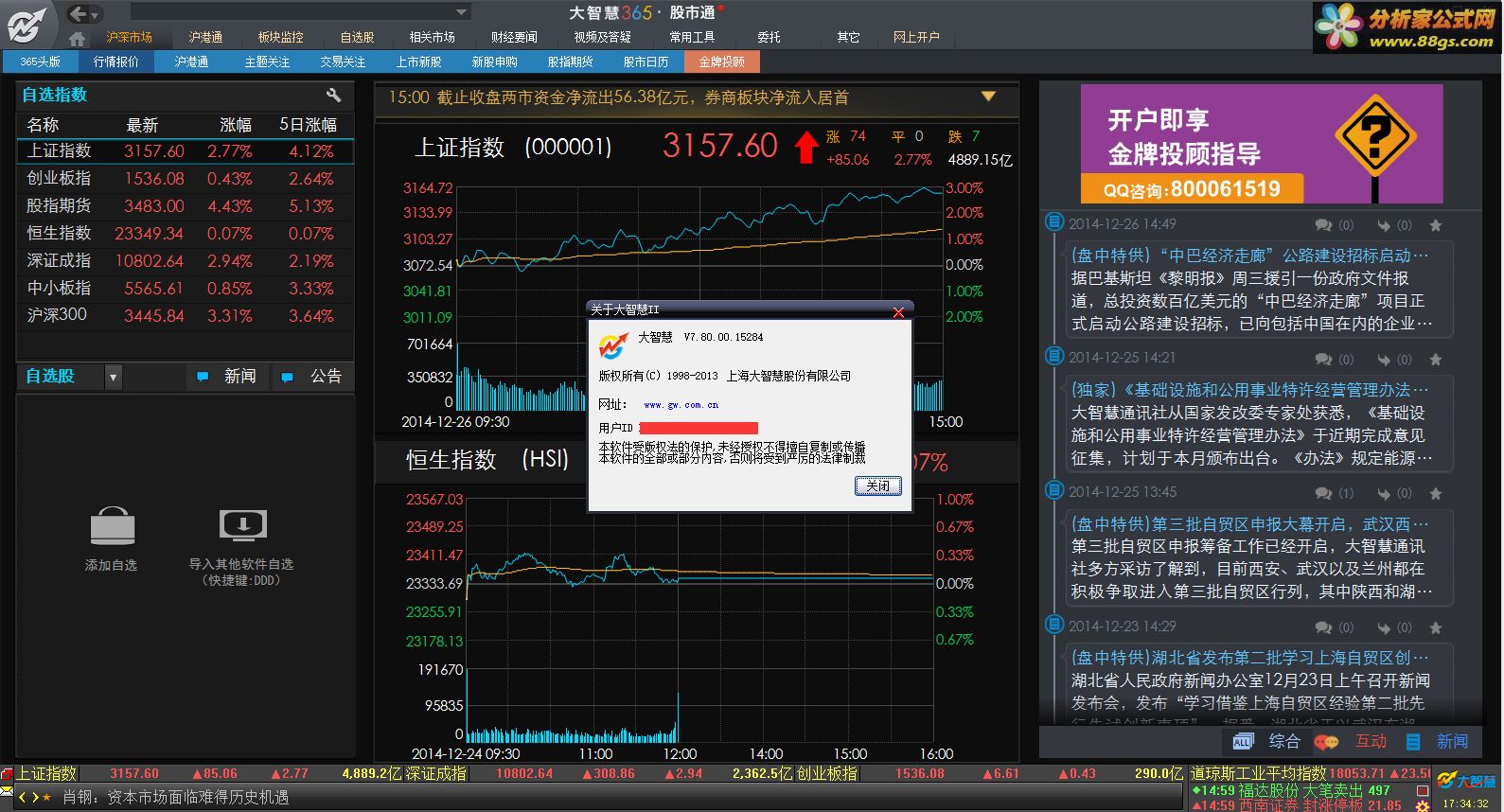Open 基础设施和公用事业特许经营 news headline
This screenshot has width=1504, height=812.
tap(1249, 390)
